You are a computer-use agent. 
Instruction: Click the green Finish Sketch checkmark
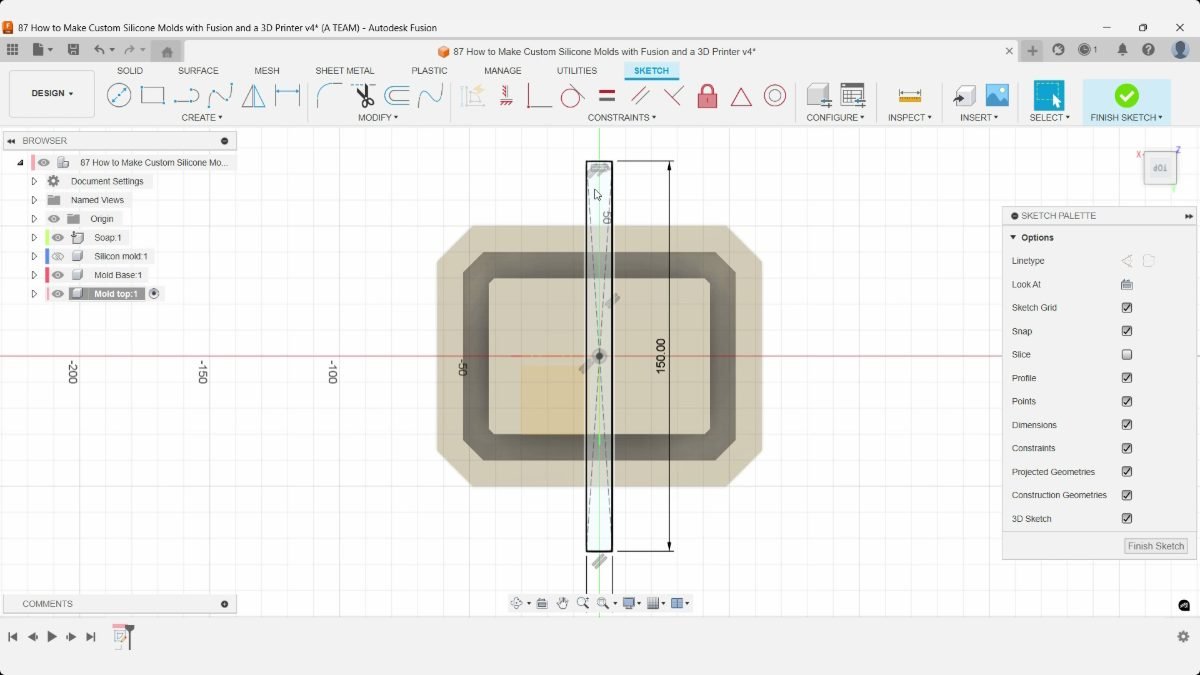coord(1126,96)
